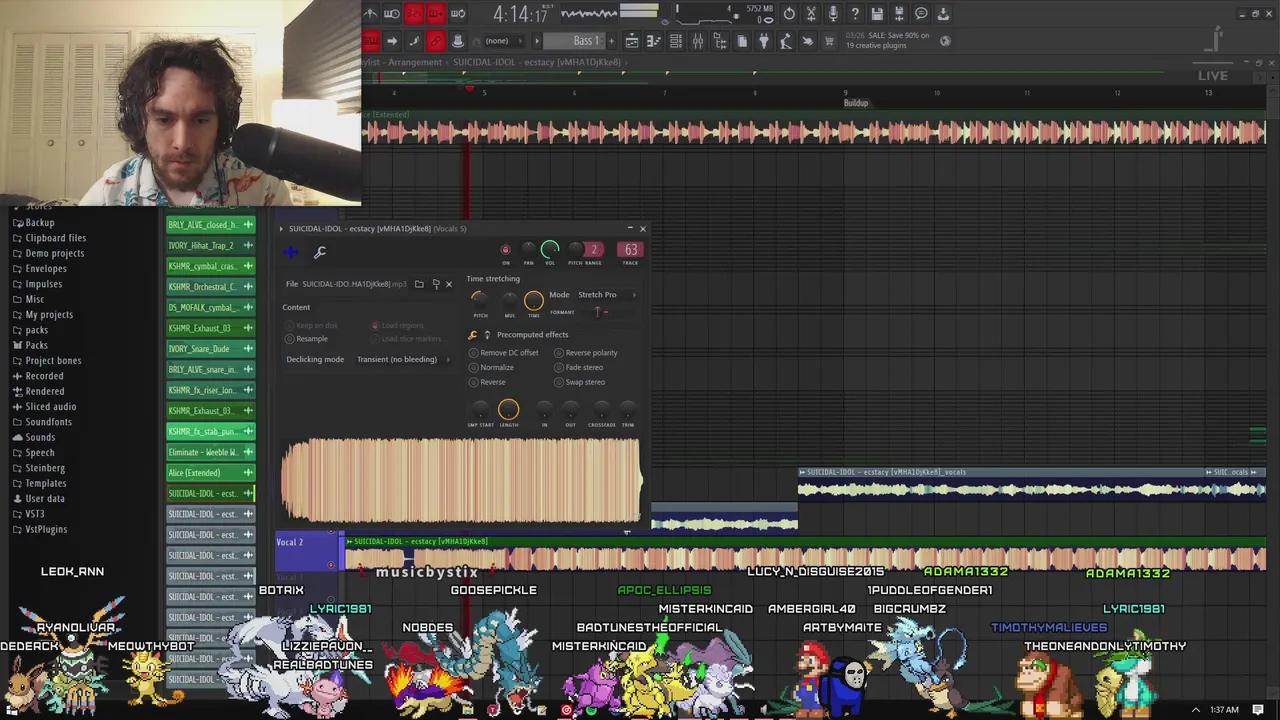Click the folder icon to browse sample file
Image resolution: width=1280 pixels, height=720 pixels.
(419, 284)
